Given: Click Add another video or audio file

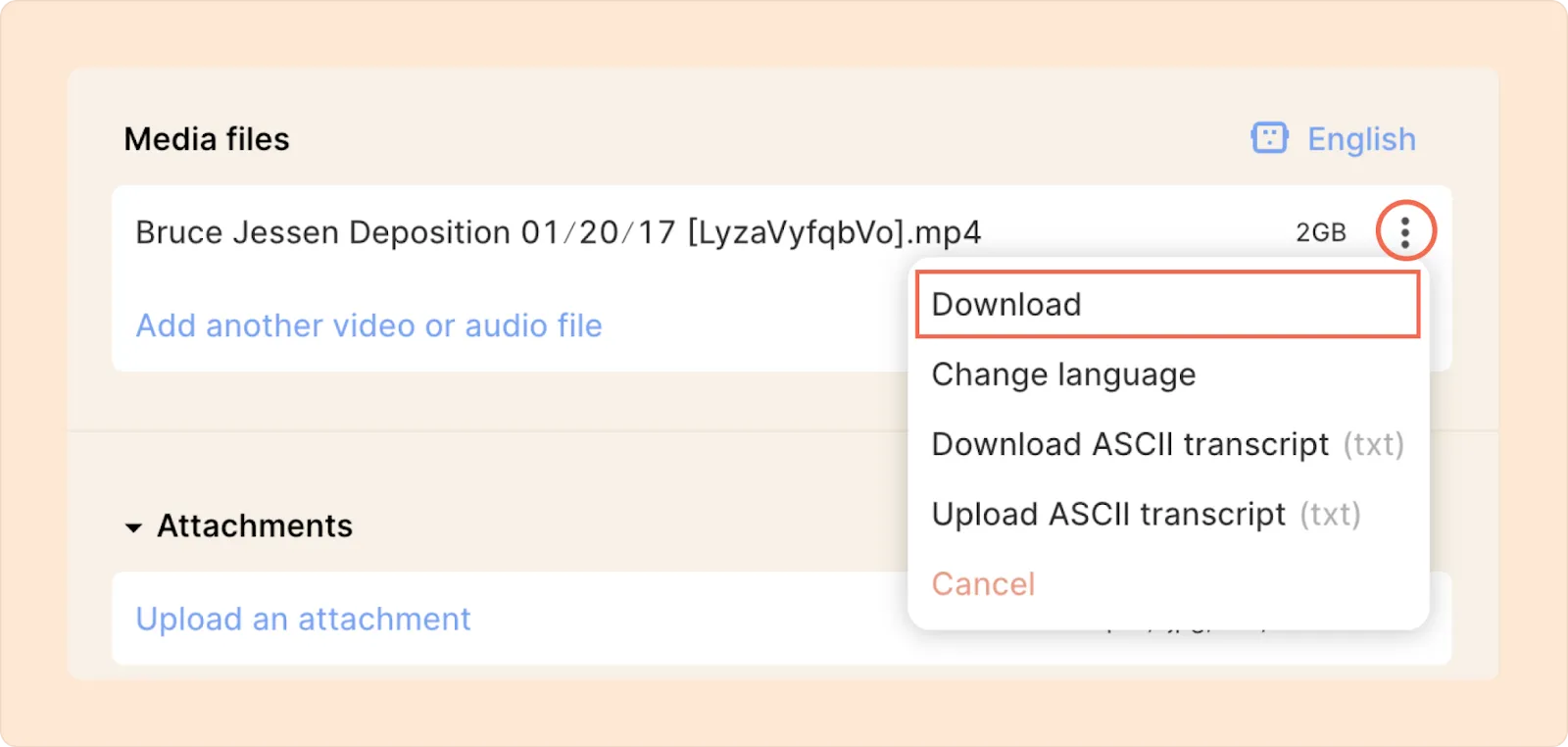Looking at the screenshot, I should pos(368,325).
